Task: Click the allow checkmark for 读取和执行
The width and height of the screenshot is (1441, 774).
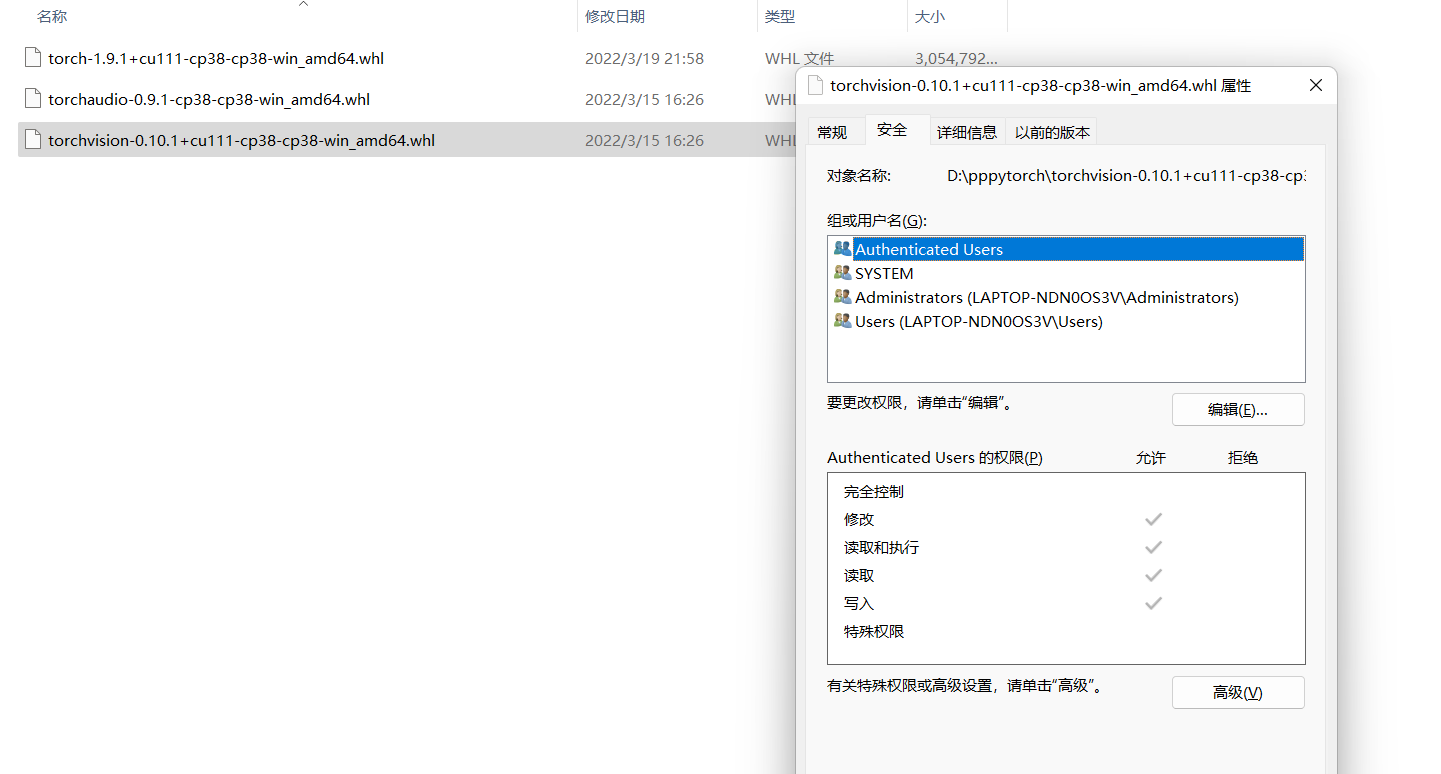Action: click(x=1153, y=548)
